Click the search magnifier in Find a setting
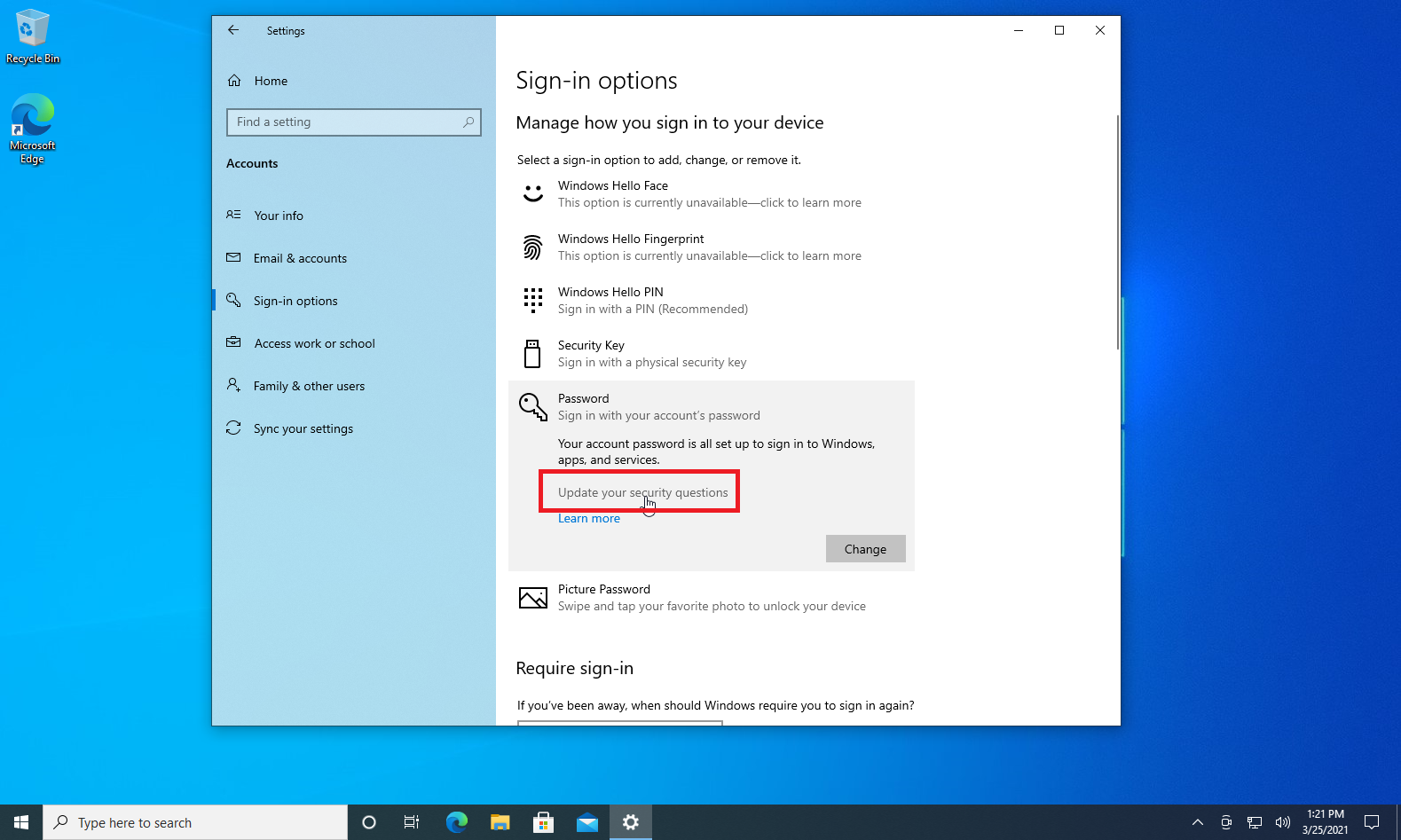Image resolution: width=1401 pixels, height=840 pixels. point(468,122)
